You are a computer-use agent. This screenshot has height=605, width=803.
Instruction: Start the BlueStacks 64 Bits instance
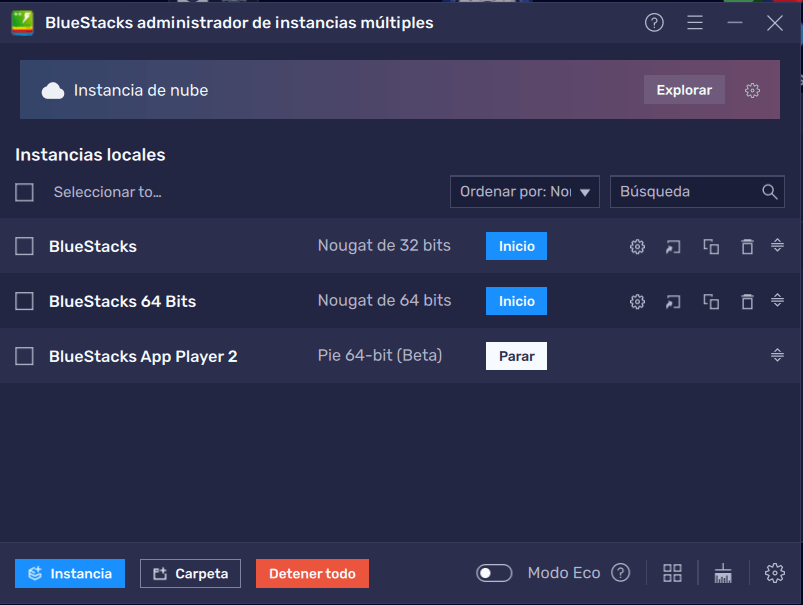(x=516, y=301)
